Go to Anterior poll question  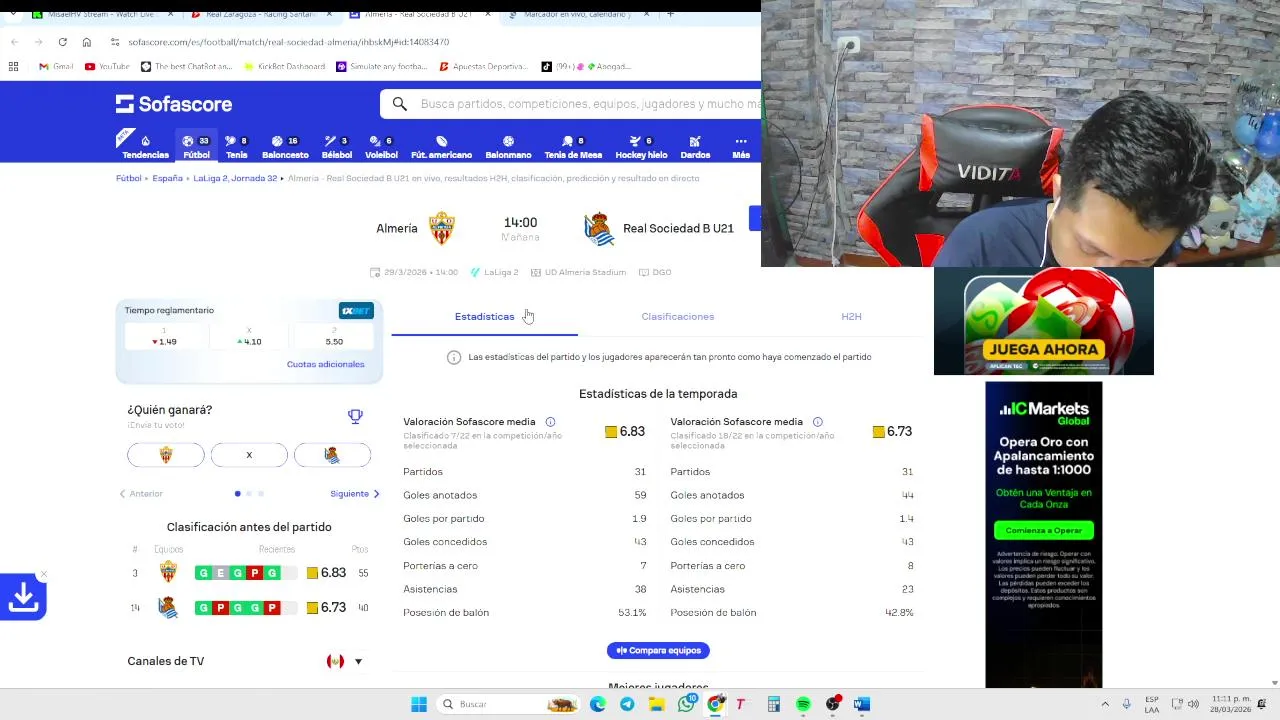(141, 494)
